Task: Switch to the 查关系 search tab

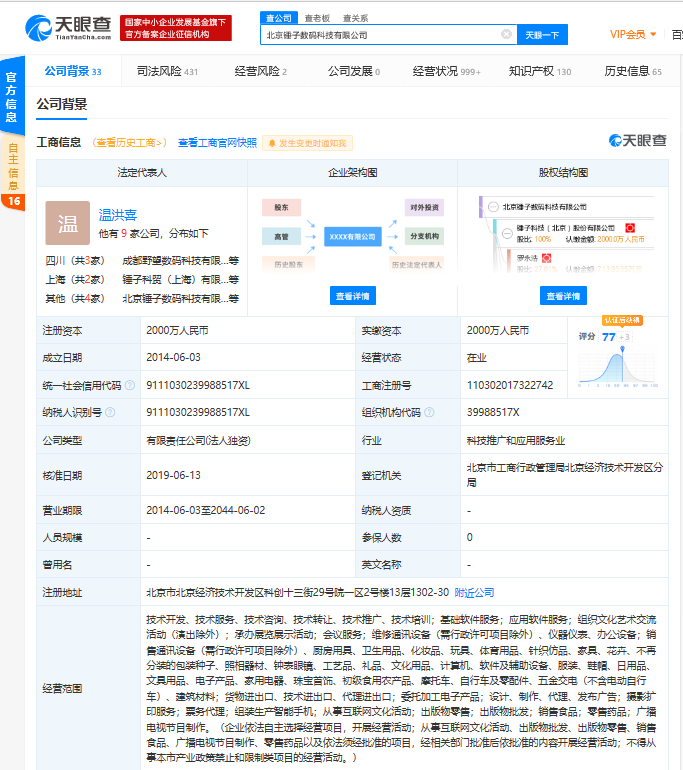Action: coord(355,18)
